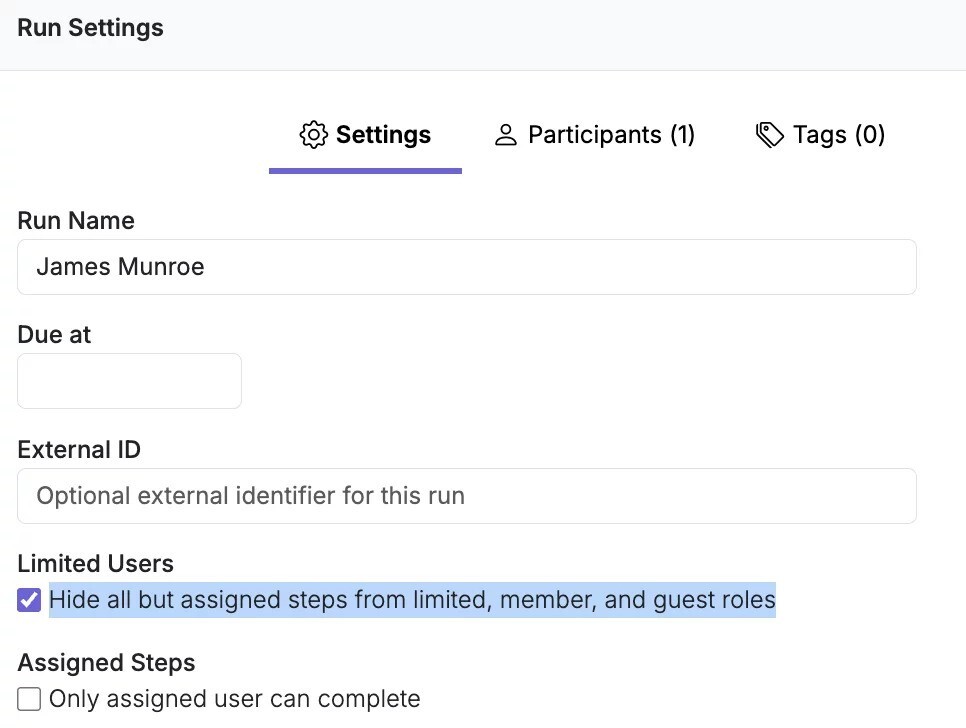The height and width of the screenshot is (728, 966).
Task: Click the Assigned Steps section heading
Action: (x=106, y=662)
